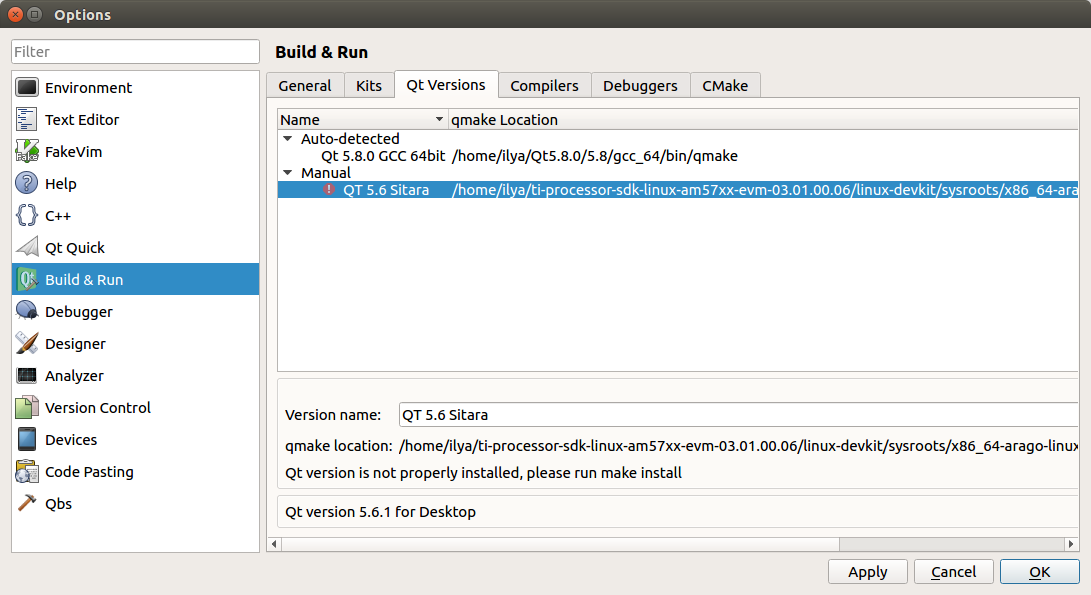
Task: Switch to the Kits tab
Action: click(x=369, y=86)
